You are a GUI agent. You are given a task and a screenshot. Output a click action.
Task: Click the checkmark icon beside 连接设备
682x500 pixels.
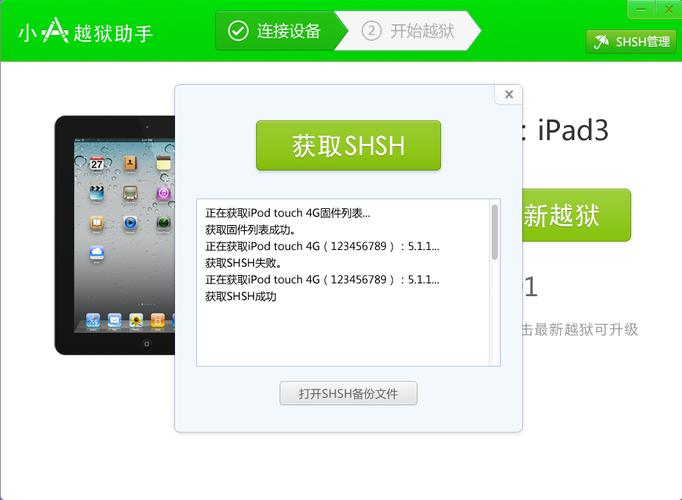click(238, 31)
